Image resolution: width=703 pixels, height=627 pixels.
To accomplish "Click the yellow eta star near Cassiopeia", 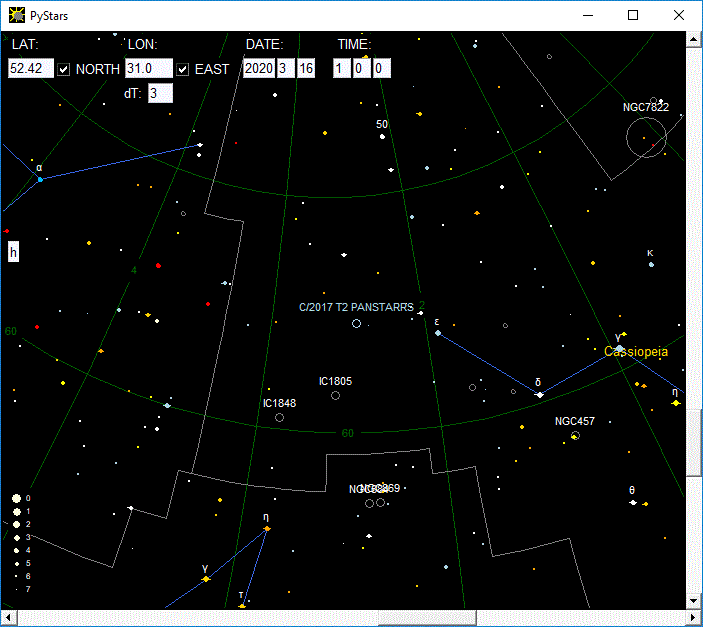I will [x=676, y=403].
